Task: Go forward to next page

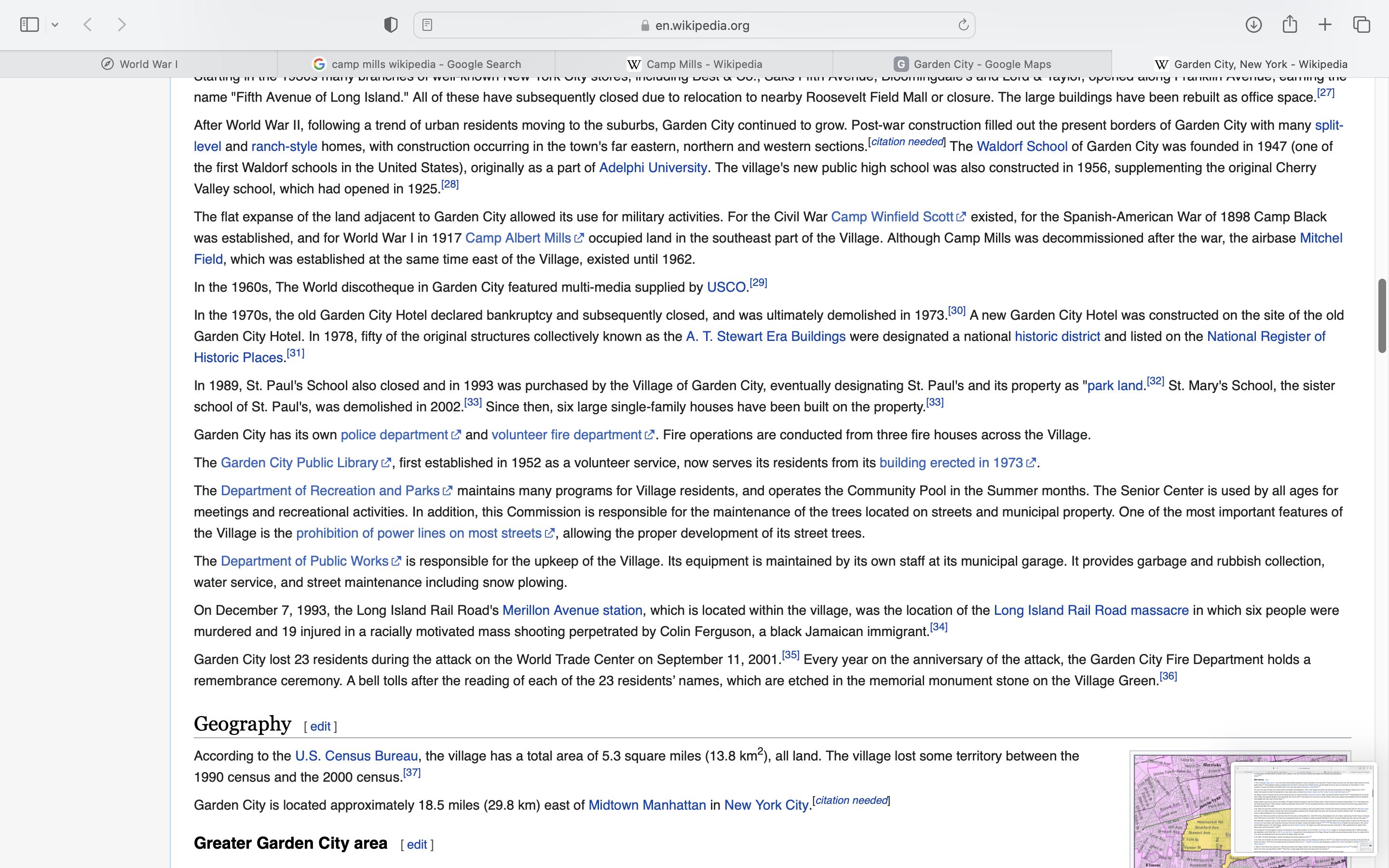Action: 122,25
